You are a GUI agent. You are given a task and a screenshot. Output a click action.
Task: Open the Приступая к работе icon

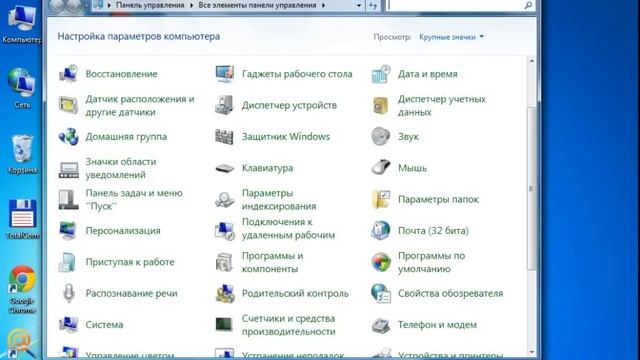[67, 262]
